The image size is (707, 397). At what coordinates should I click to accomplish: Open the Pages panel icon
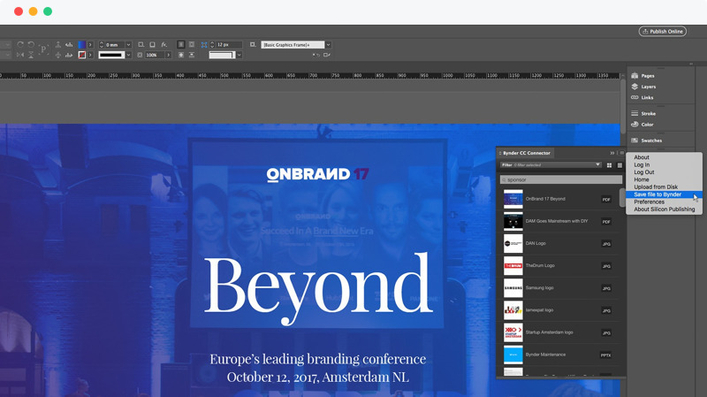634,76
